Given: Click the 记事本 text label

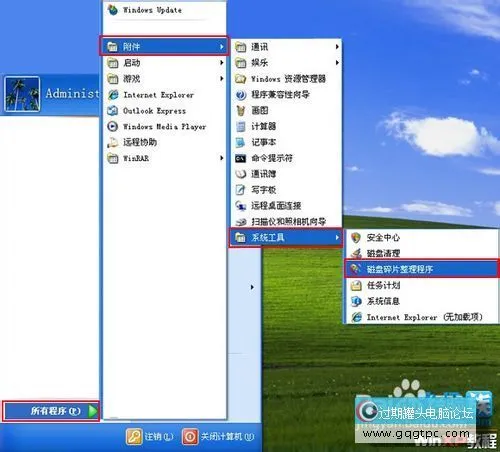Looking at the screenshot, I should tap(263, 142).
